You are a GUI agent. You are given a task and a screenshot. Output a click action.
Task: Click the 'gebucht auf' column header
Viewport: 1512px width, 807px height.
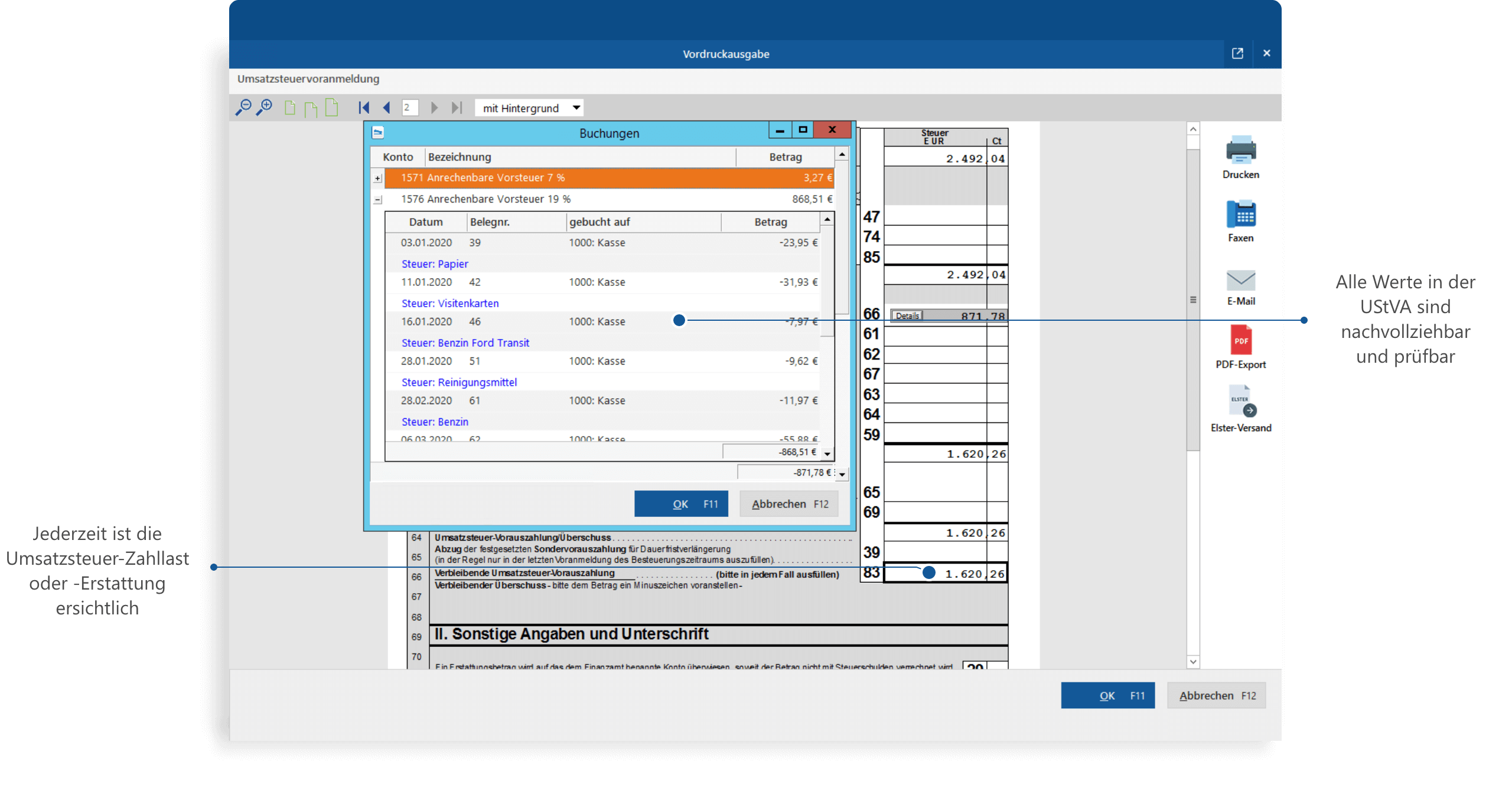click(x=644, y=222)
